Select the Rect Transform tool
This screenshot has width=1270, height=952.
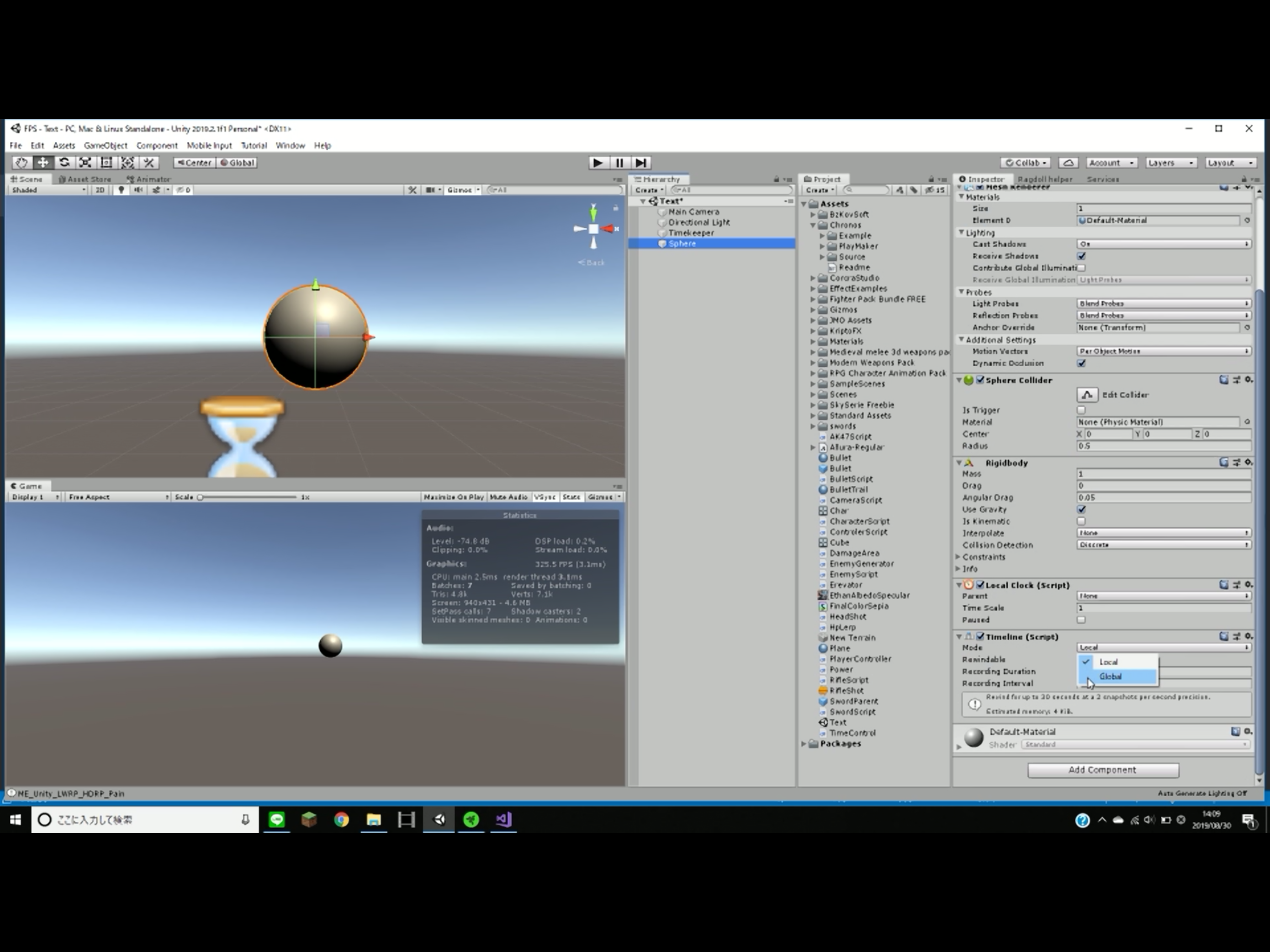106,163
